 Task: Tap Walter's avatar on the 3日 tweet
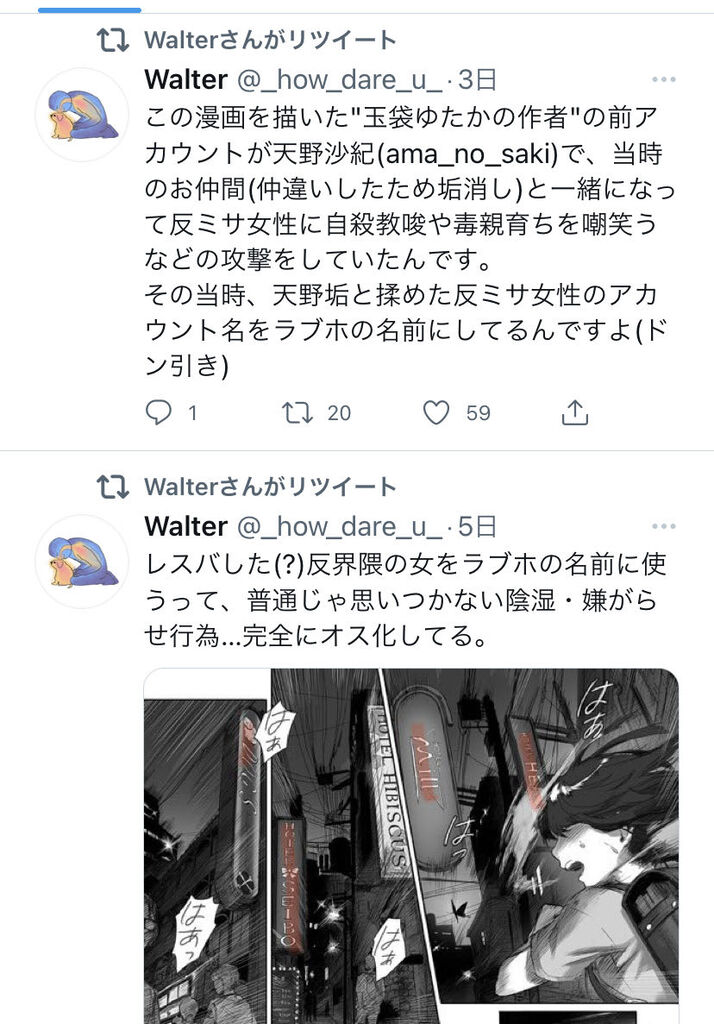coord(82,115)
